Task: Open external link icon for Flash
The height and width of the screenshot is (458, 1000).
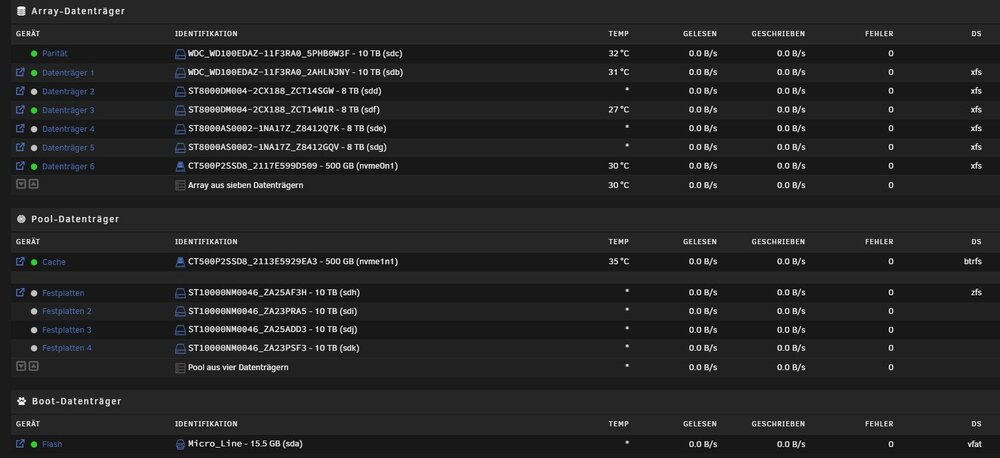Action: (20, 444)
